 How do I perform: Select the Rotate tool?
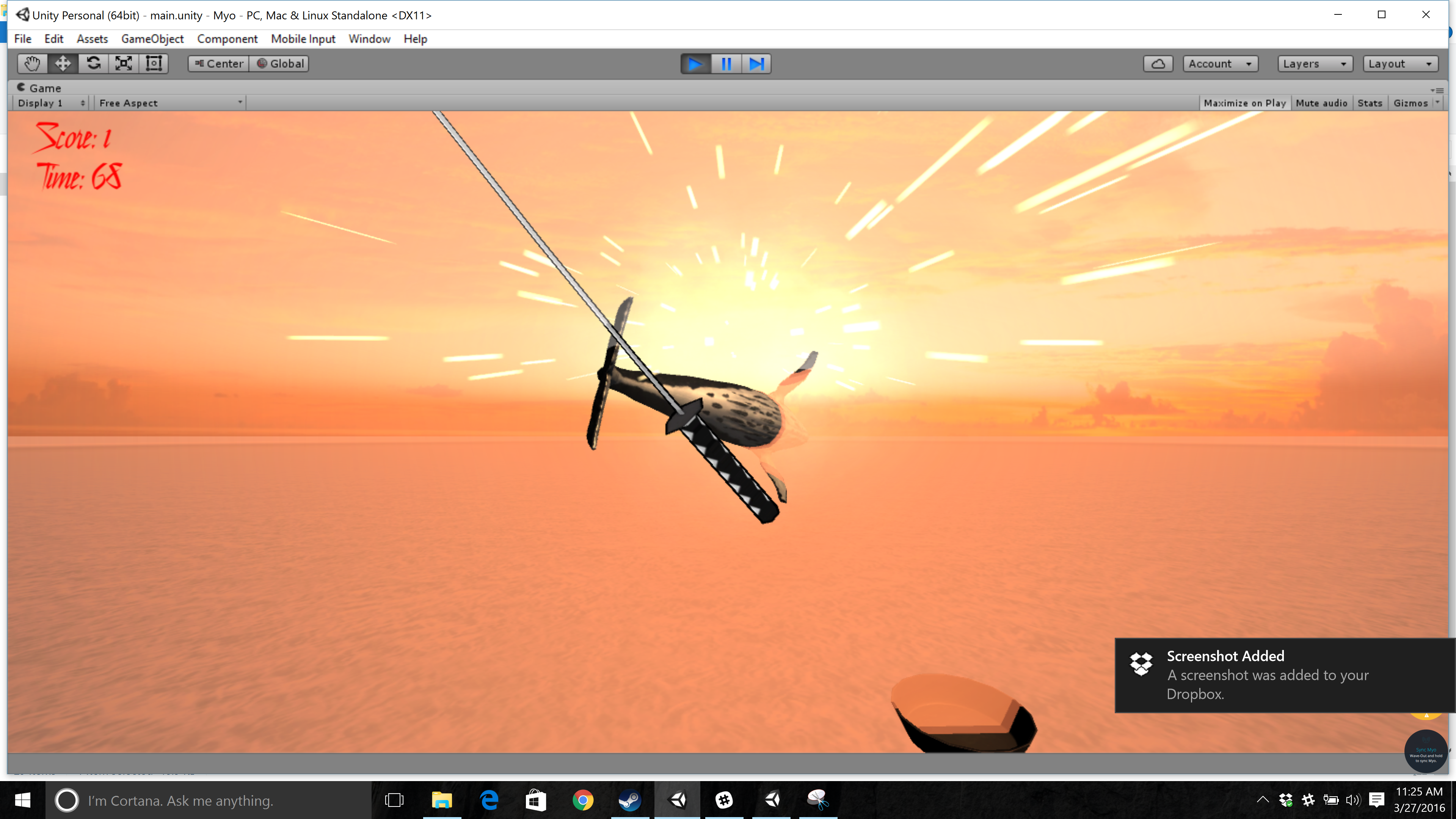point(93,63)
